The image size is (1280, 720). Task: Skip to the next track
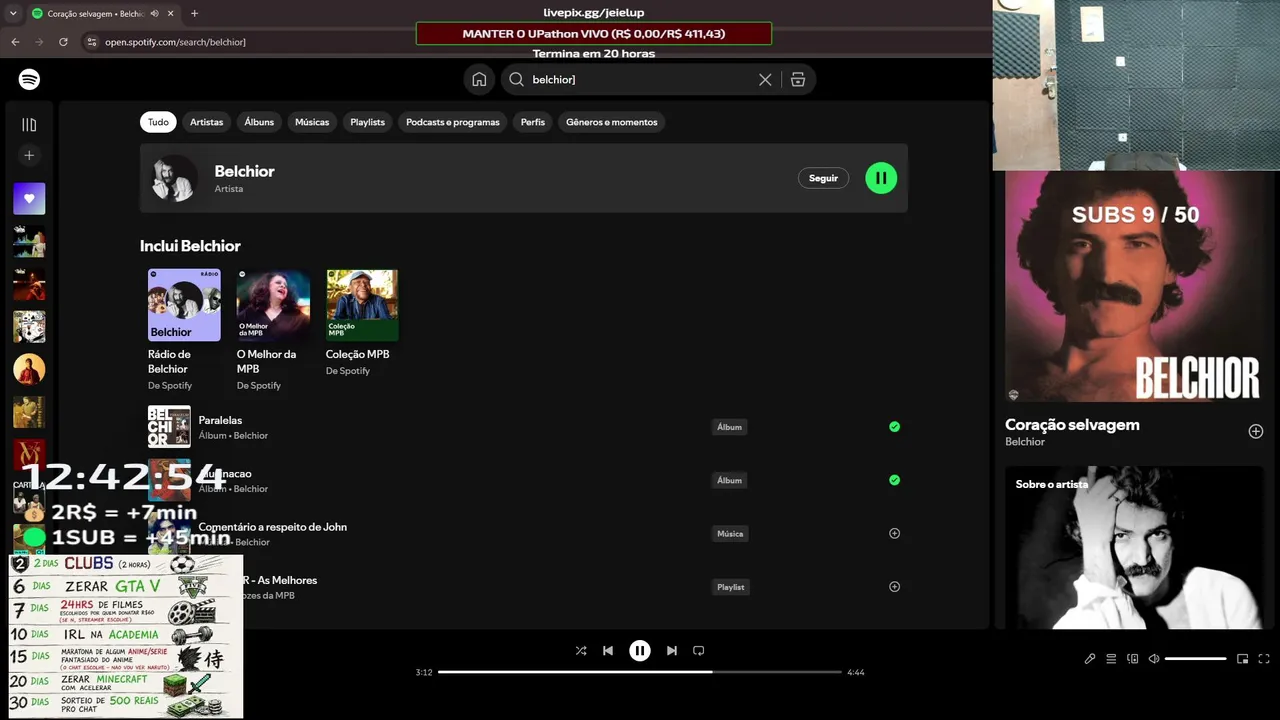click(672, 650)
